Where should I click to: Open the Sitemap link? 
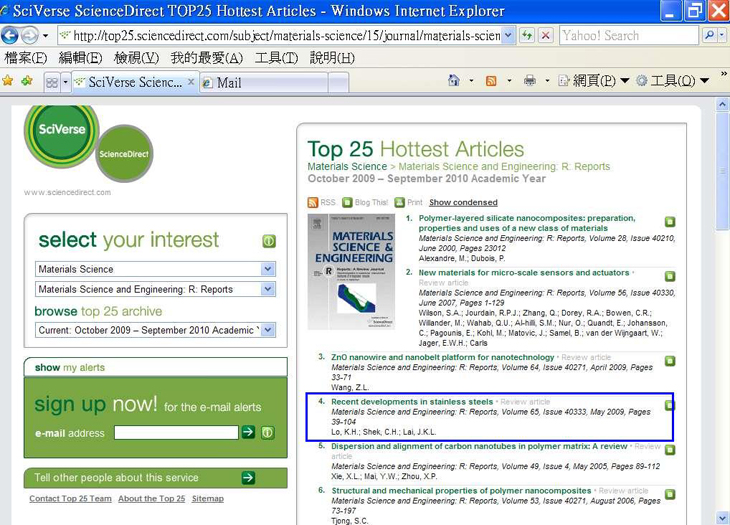click(x=208, y=498)
